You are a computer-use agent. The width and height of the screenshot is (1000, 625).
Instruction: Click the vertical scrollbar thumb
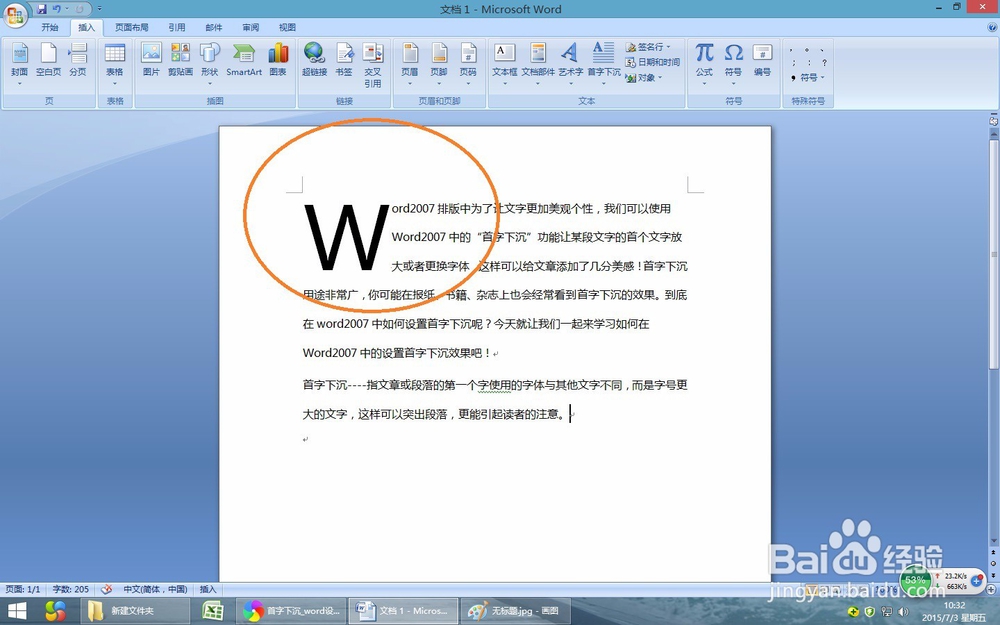coord(994,254)
